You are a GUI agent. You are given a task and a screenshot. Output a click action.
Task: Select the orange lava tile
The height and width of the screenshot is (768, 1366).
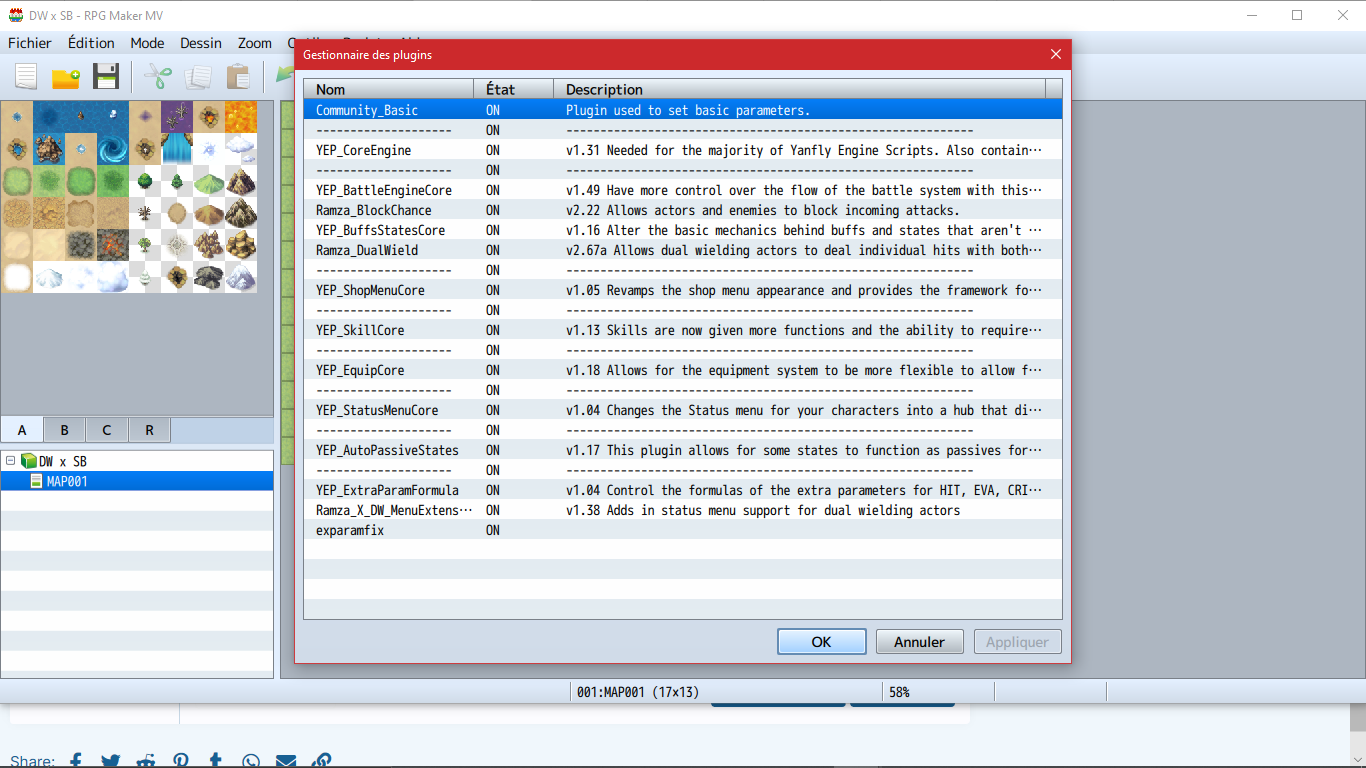241,117
